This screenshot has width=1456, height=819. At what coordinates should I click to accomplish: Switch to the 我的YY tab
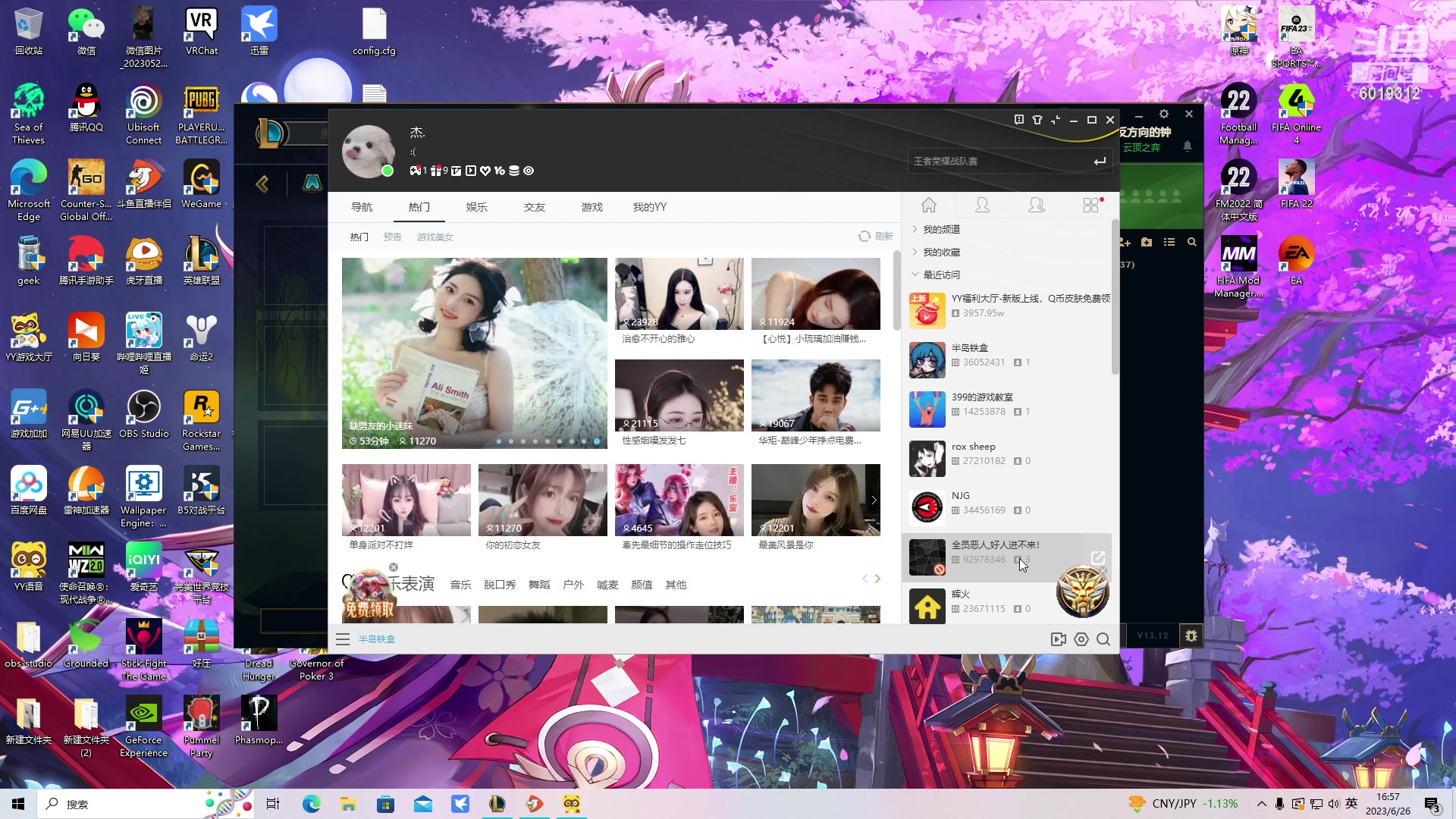[x=650, y=207]
